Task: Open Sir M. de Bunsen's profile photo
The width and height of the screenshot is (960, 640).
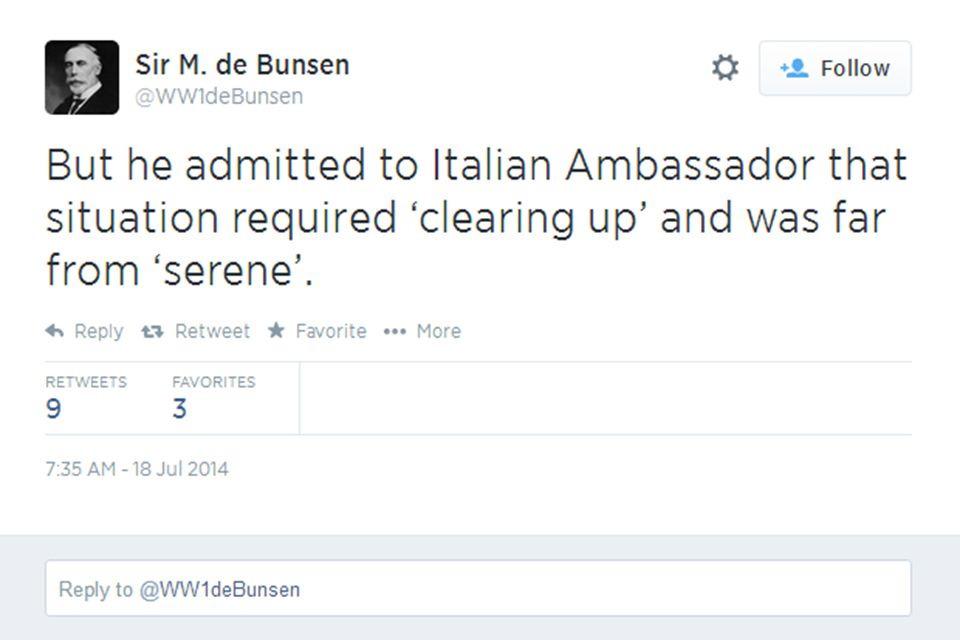Action: [82, 77]
